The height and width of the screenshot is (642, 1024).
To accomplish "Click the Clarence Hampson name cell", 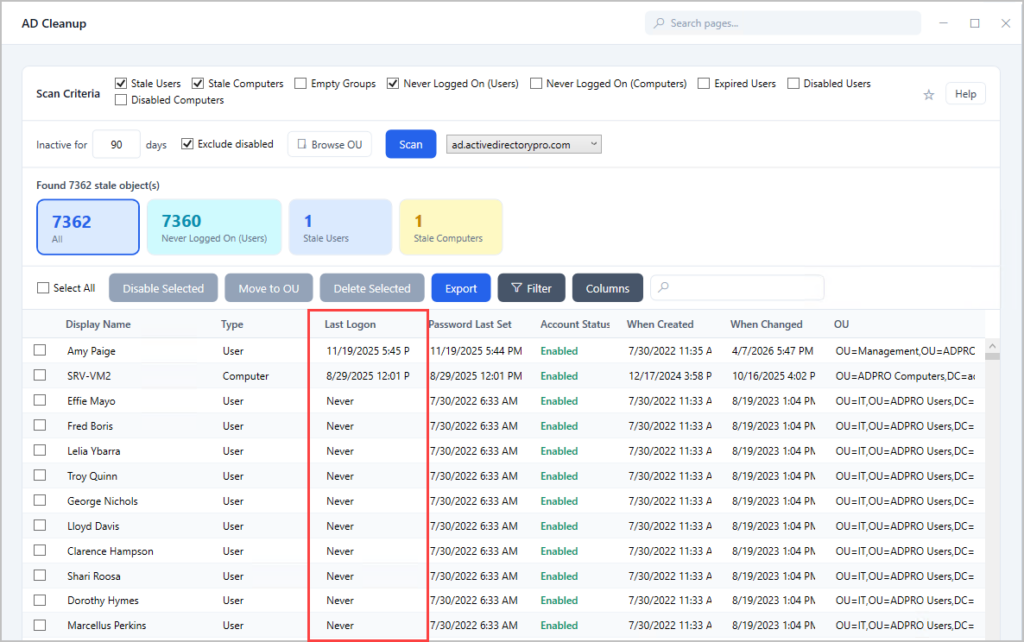I will [x=110, y=551].
